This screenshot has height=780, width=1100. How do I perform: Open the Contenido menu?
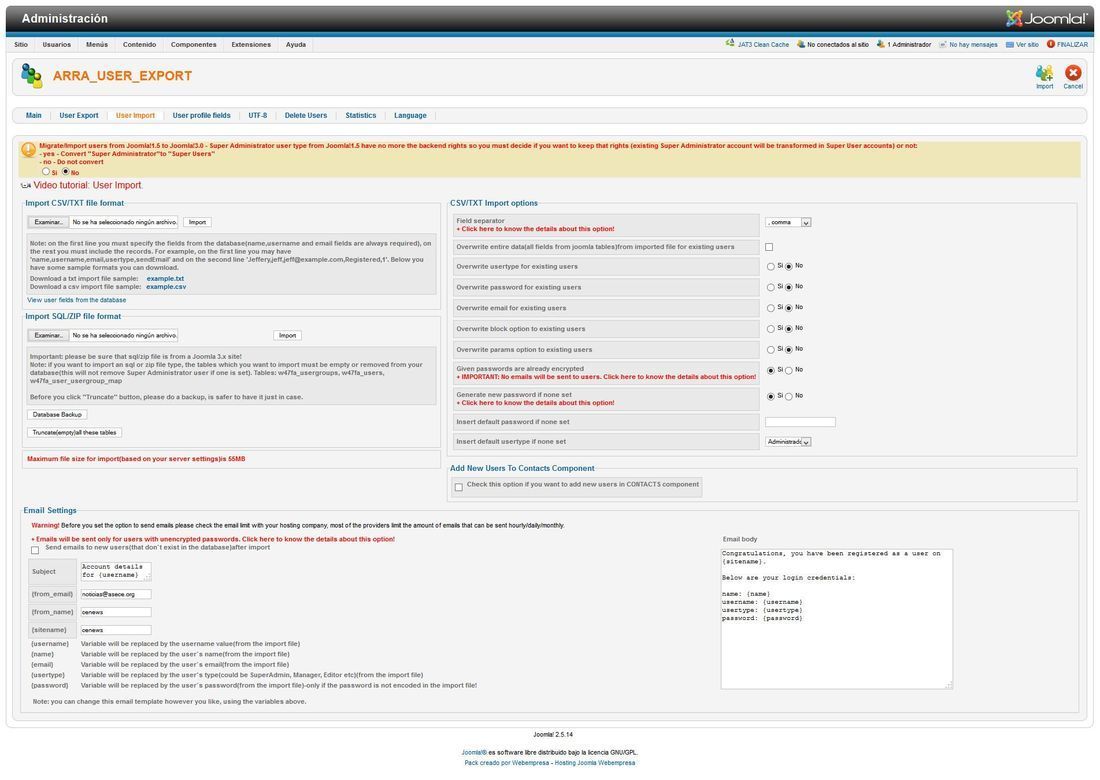coord(140,44)
